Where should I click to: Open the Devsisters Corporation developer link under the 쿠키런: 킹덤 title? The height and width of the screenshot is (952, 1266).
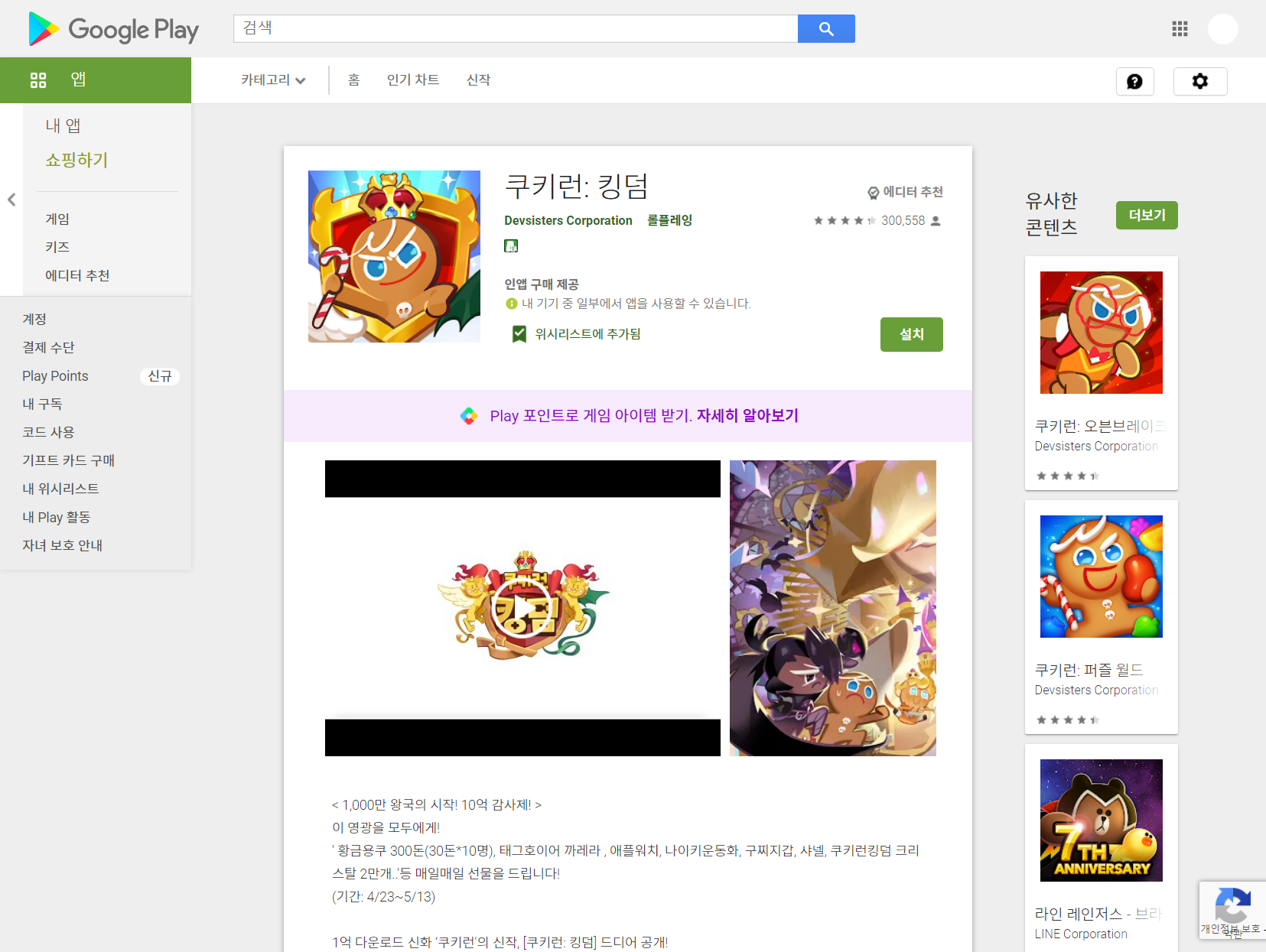coord(568,221)
